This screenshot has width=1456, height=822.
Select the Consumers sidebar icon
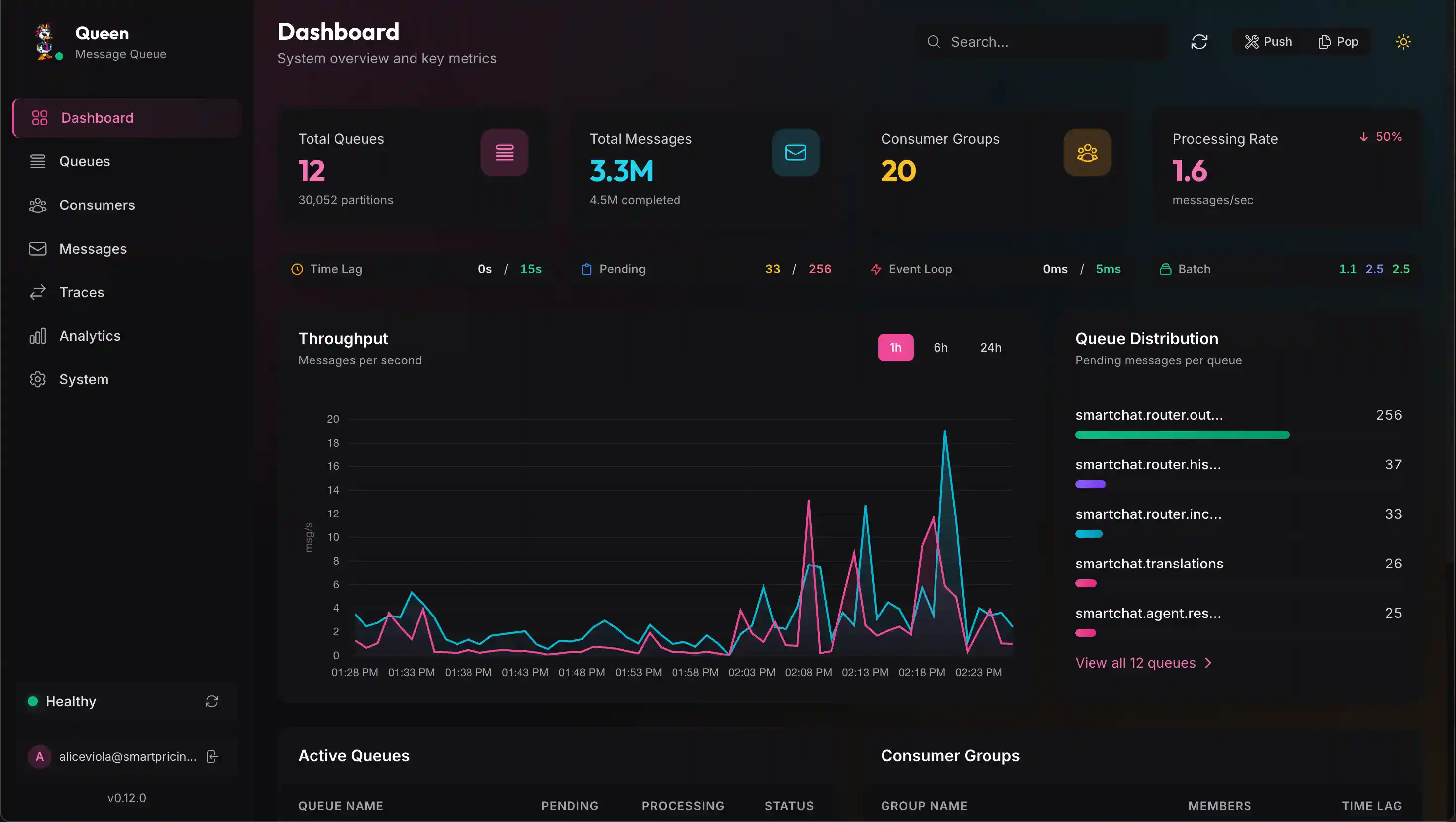[x=37, y=205]
